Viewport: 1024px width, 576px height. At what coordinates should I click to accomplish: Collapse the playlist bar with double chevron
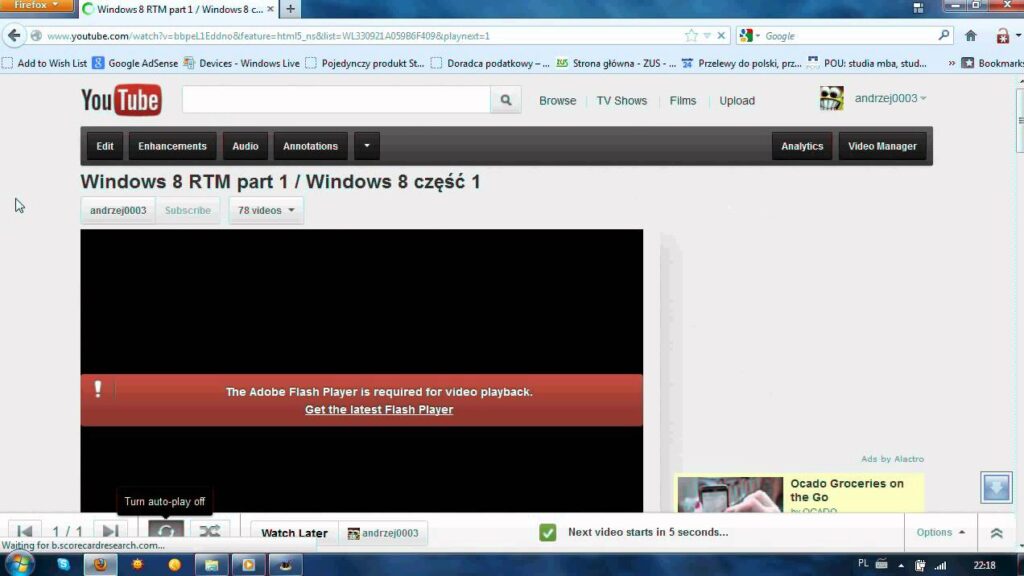[996, 533]
